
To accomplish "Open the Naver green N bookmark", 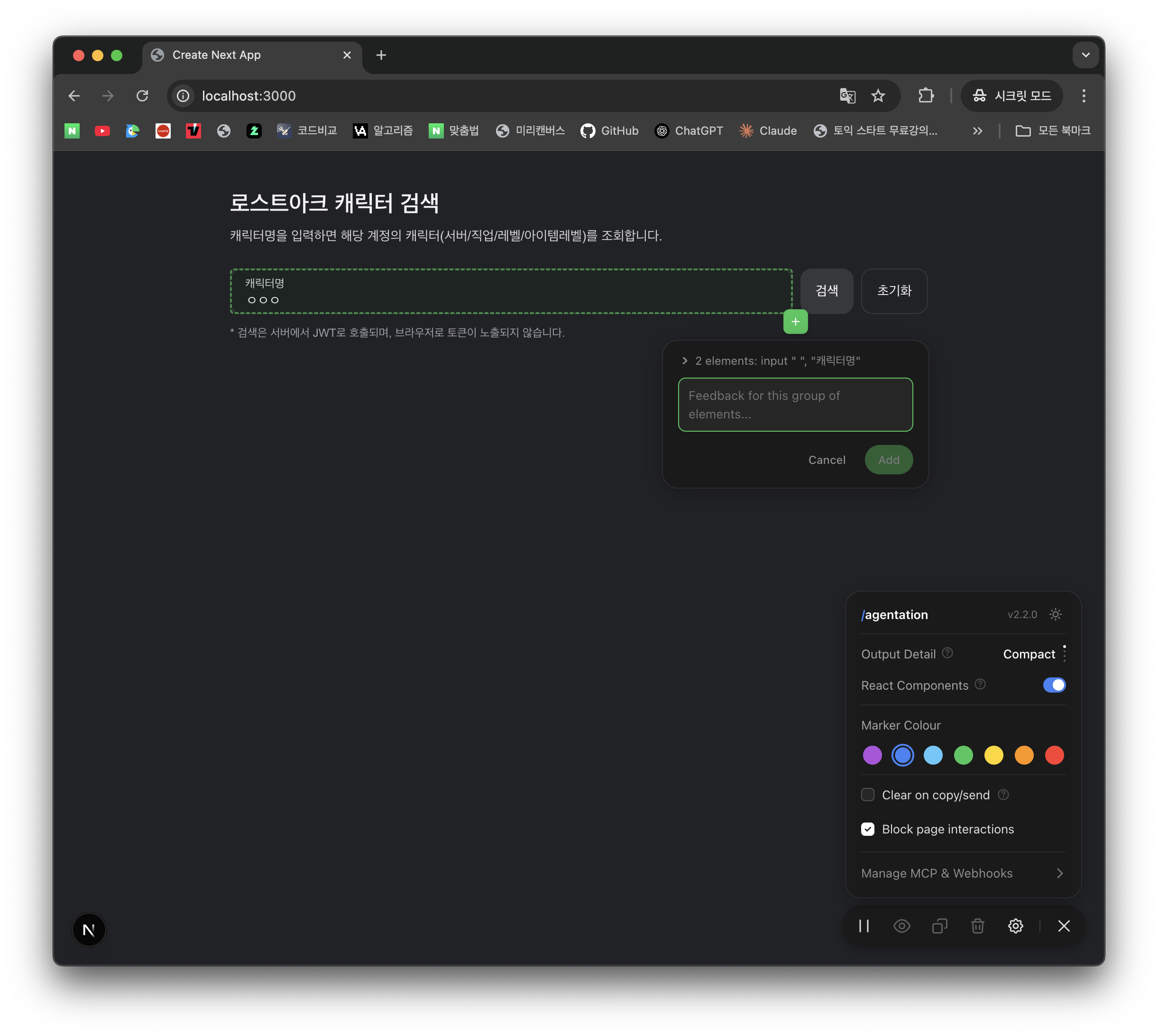I will (x=72, y=131).
